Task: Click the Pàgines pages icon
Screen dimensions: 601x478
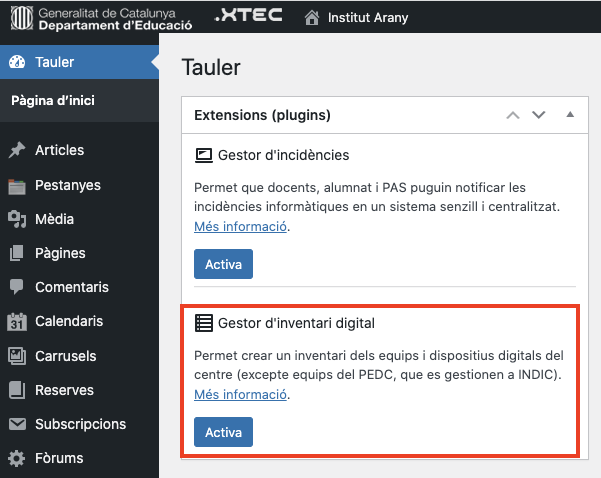Action: [x=17, y=253]
